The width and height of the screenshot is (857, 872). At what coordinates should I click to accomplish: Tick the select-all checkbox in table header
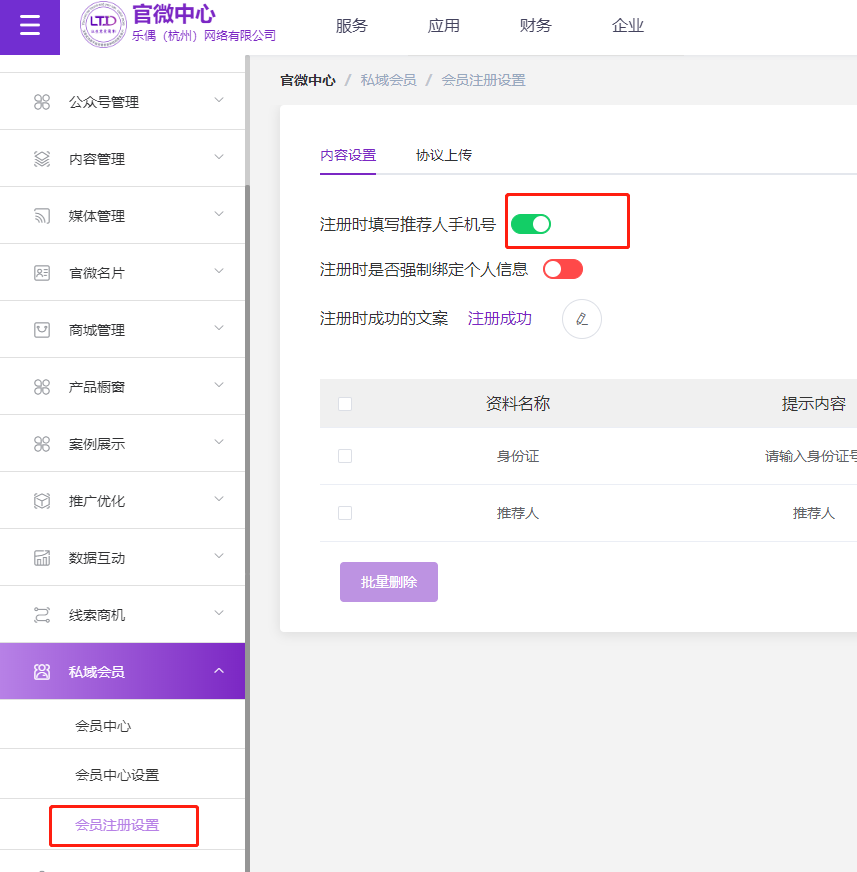(345, 404)
